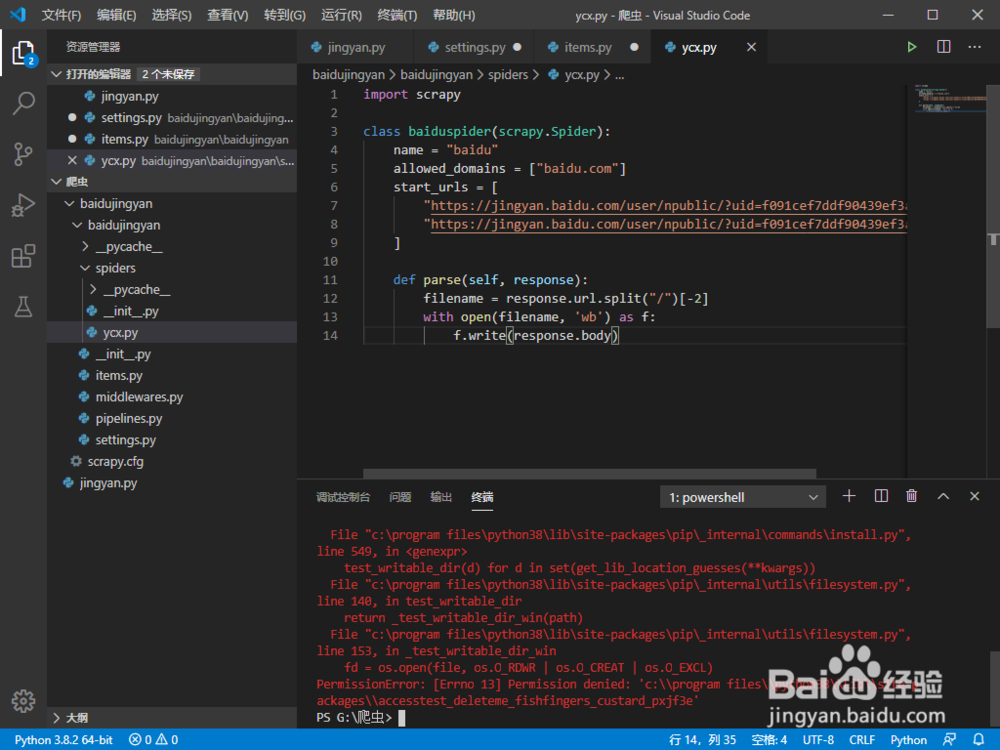Open the powershell terminal dropdown
This screenshot has width=1000, height=750.
742,497
